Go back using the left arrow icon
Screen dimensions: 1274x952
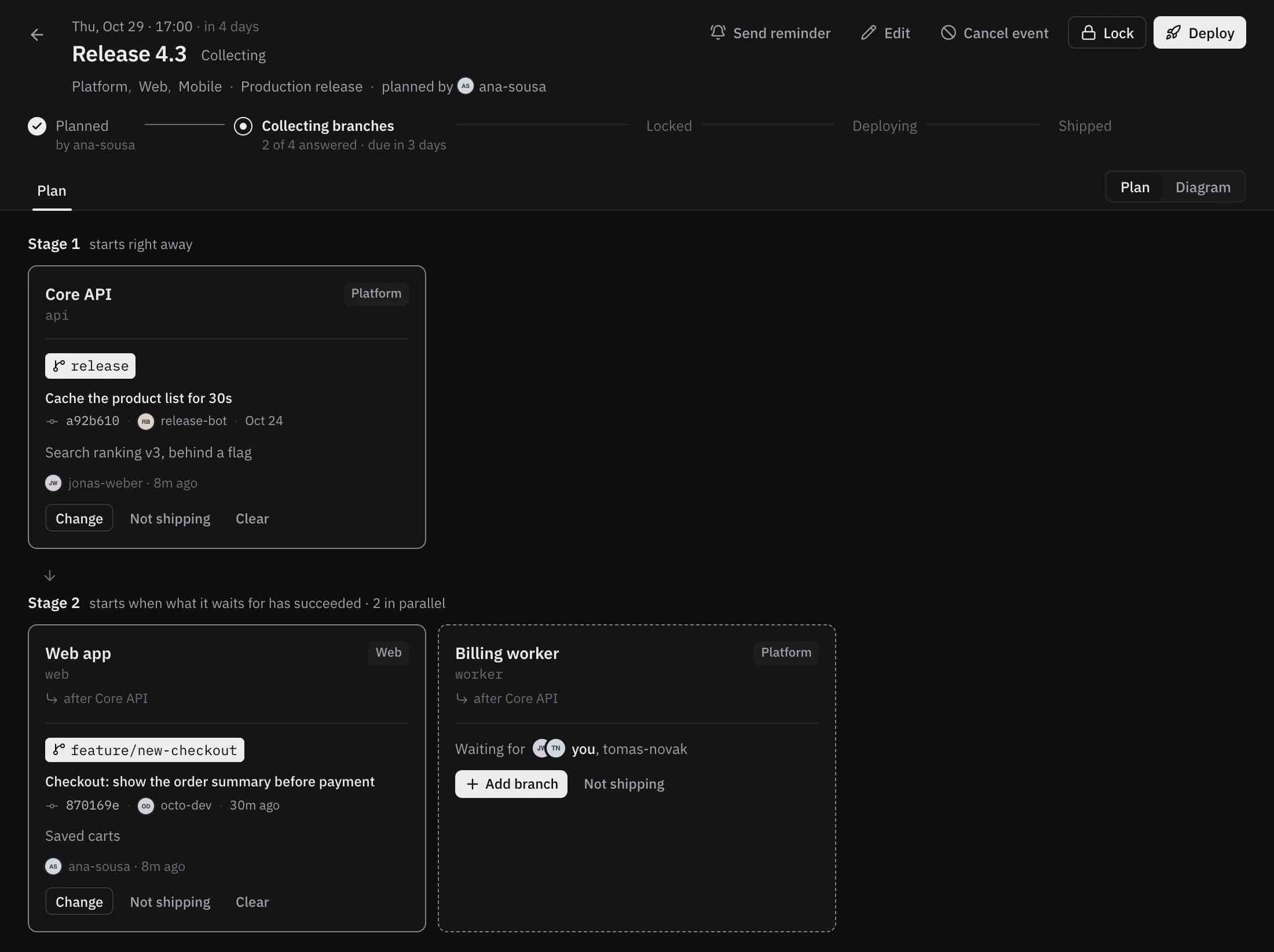coord(37,35)
